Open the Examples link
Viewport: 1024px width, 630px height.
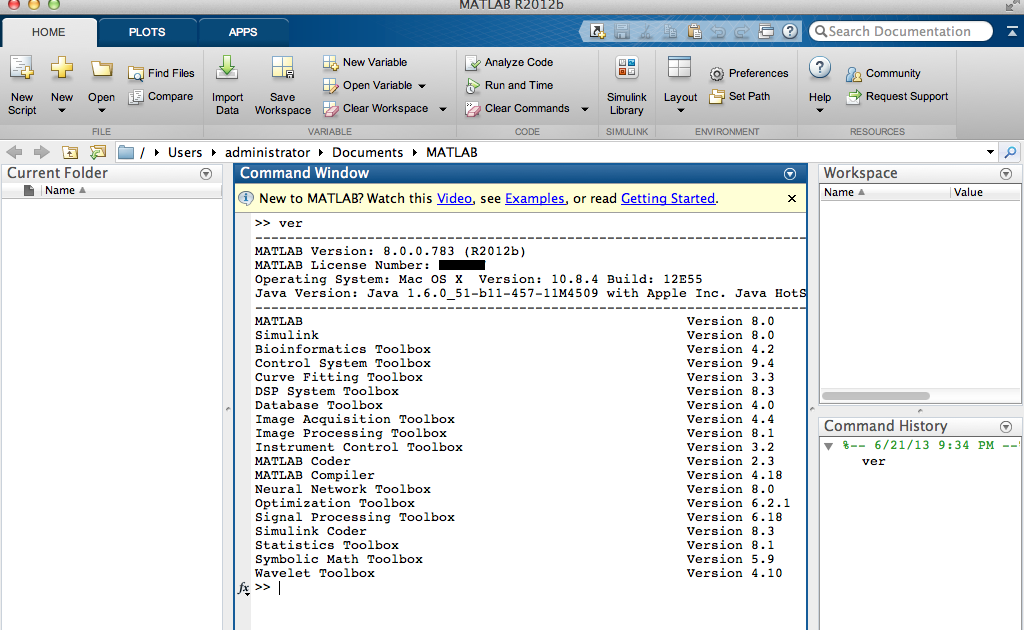(x=535, y=198)
